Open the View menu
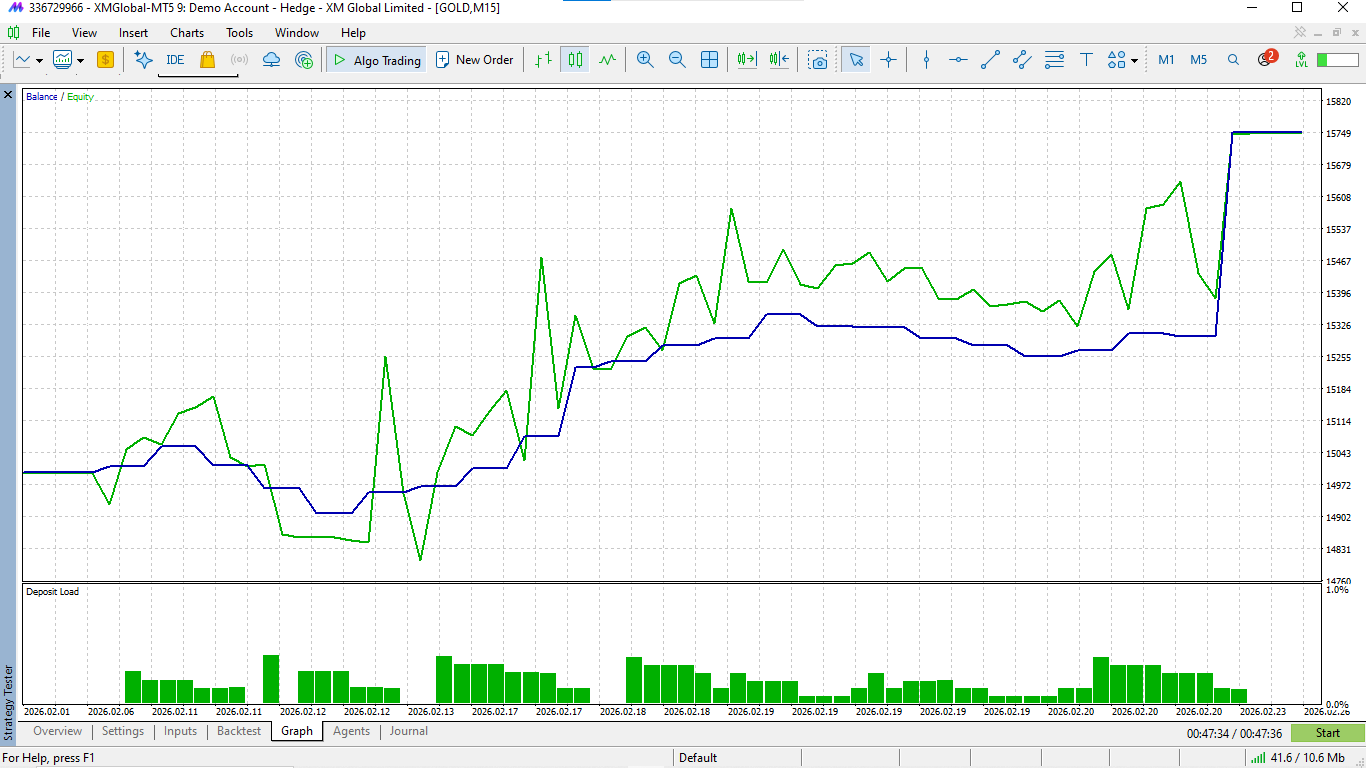Viewport: 1366px width, 768px height. pyautogui.click(x=85, y=33)
